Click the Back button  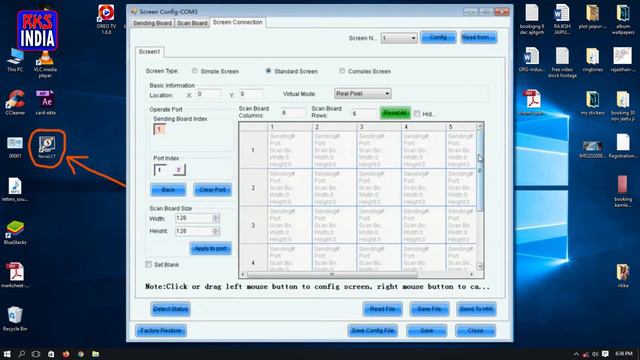168,190
